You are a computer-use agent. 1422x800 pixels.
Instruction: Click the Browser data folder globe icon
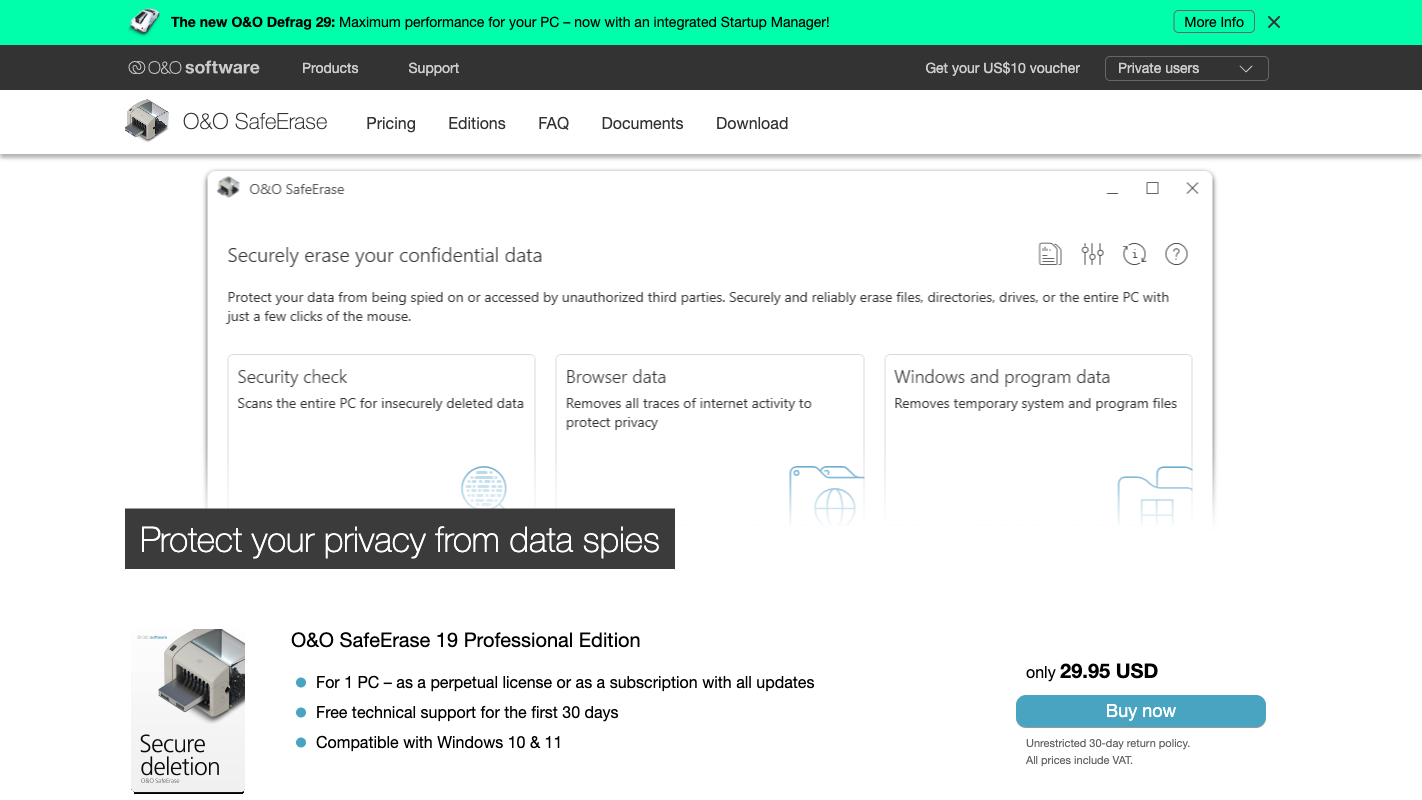tap(826, 495)
